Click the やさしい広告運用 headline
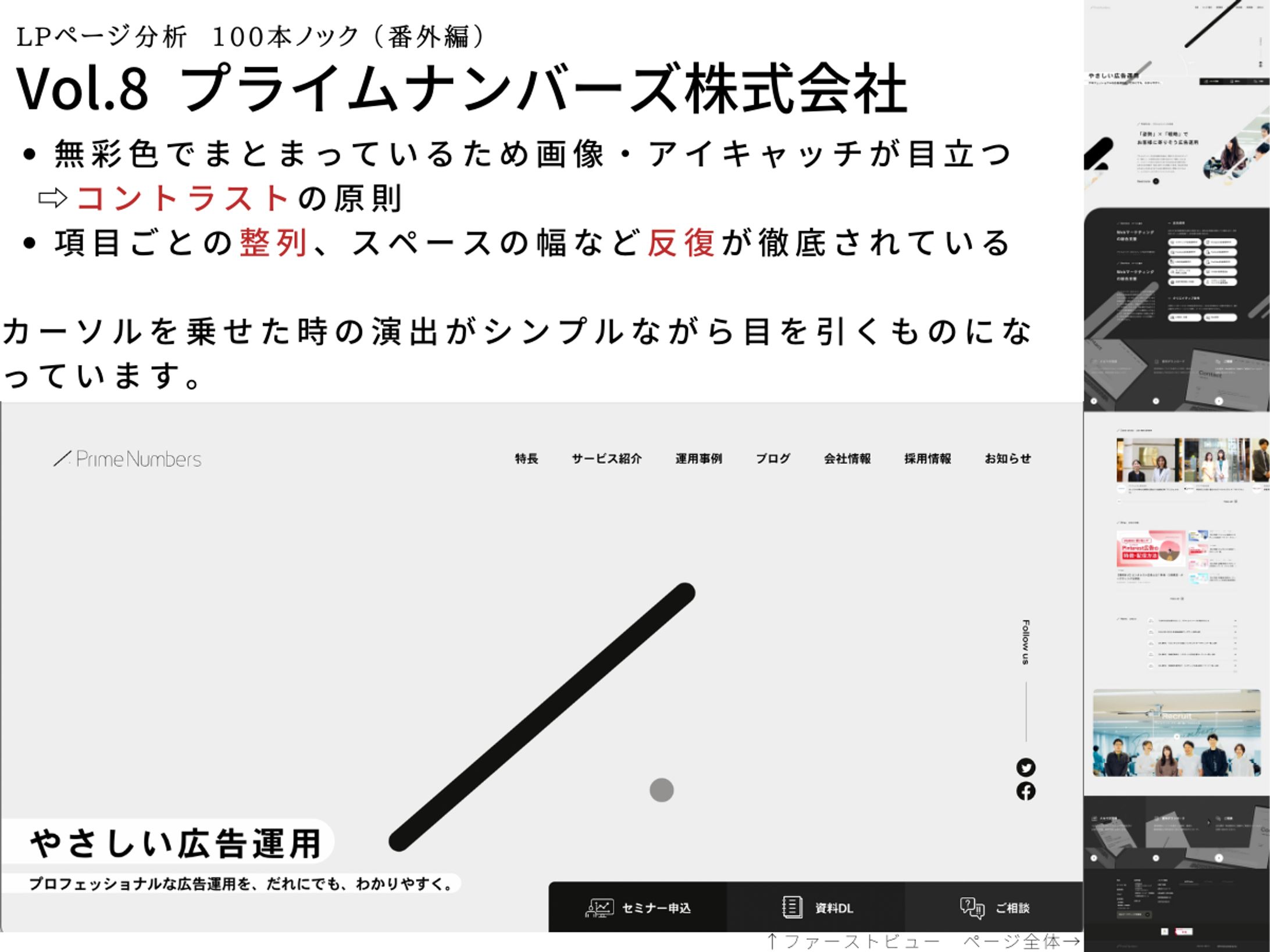The image size is (1270, 952). (x=176, y=844)
